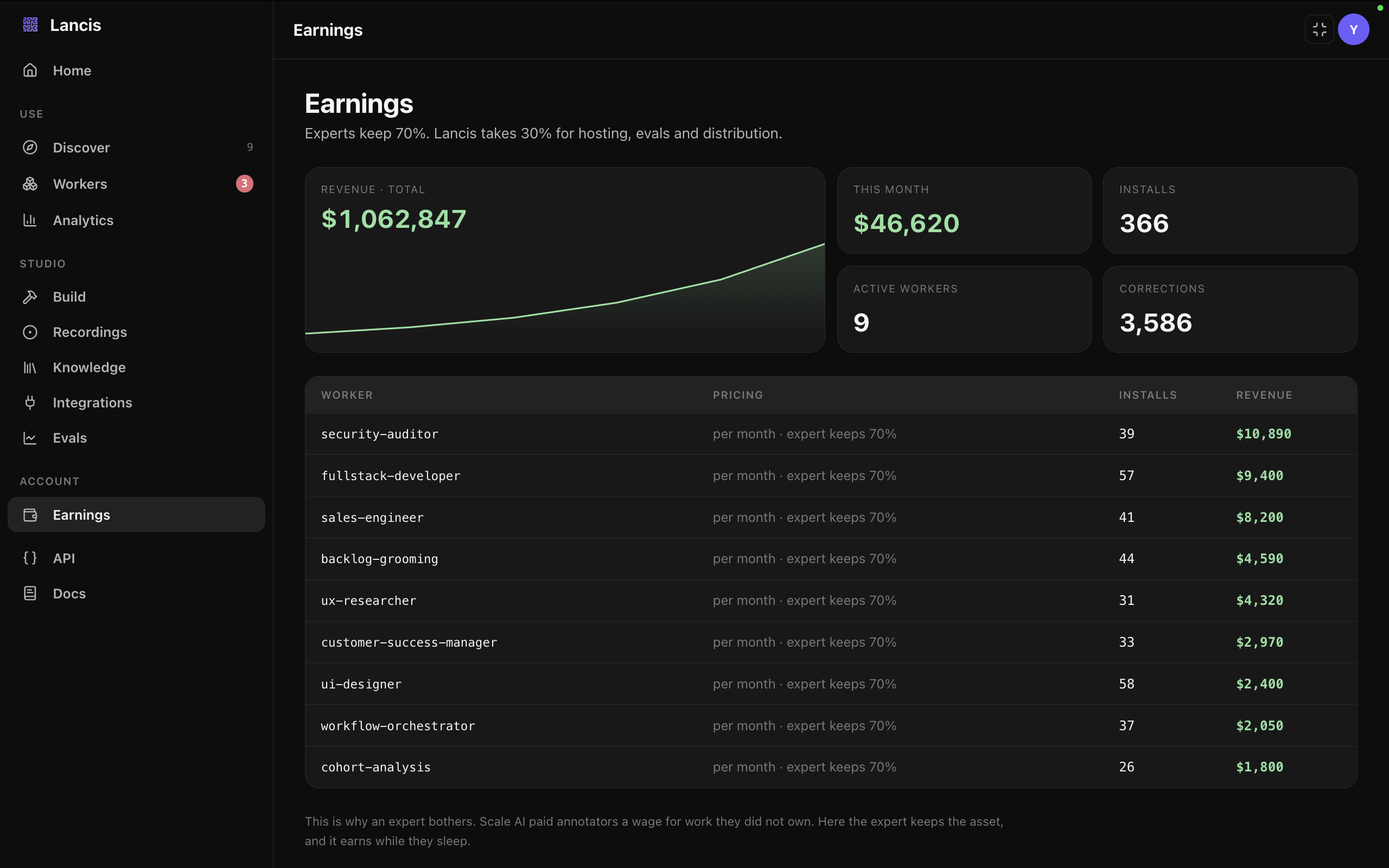Click the Recordings circle icon

pyautogui.click(x=30, y=332)
